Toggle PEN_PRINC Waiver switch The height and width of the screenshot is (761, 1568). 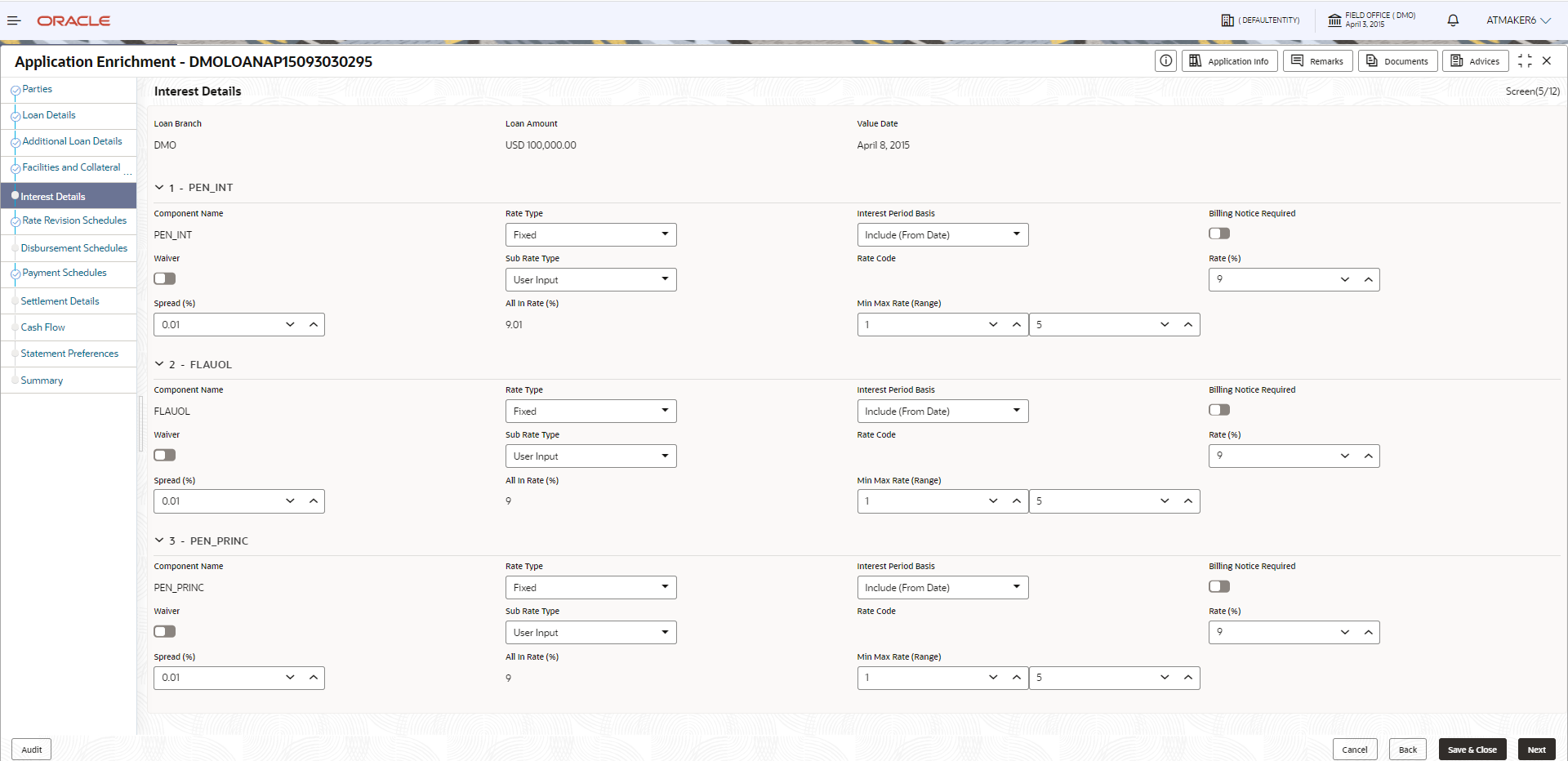(x=165, y=631)
